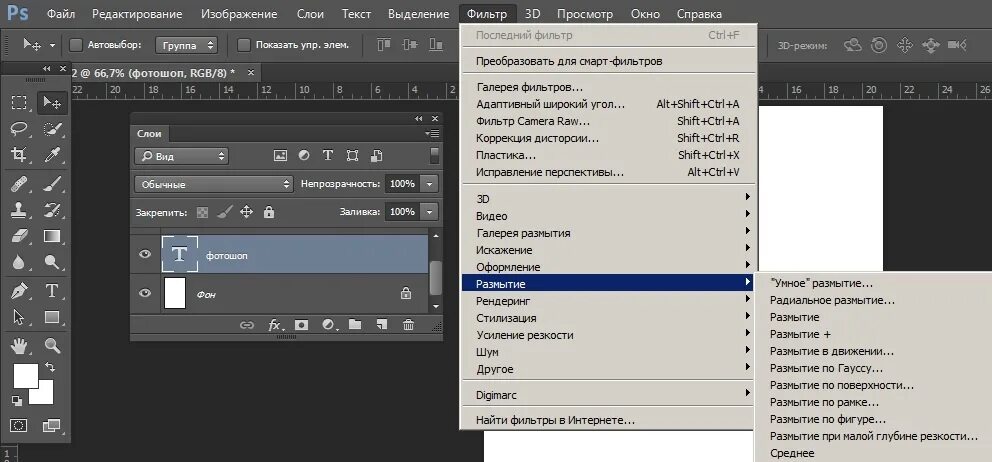The height and width of the screenshot is (462, 992).
Task: Toggle lock all padlock
Action: coord(269,213)
